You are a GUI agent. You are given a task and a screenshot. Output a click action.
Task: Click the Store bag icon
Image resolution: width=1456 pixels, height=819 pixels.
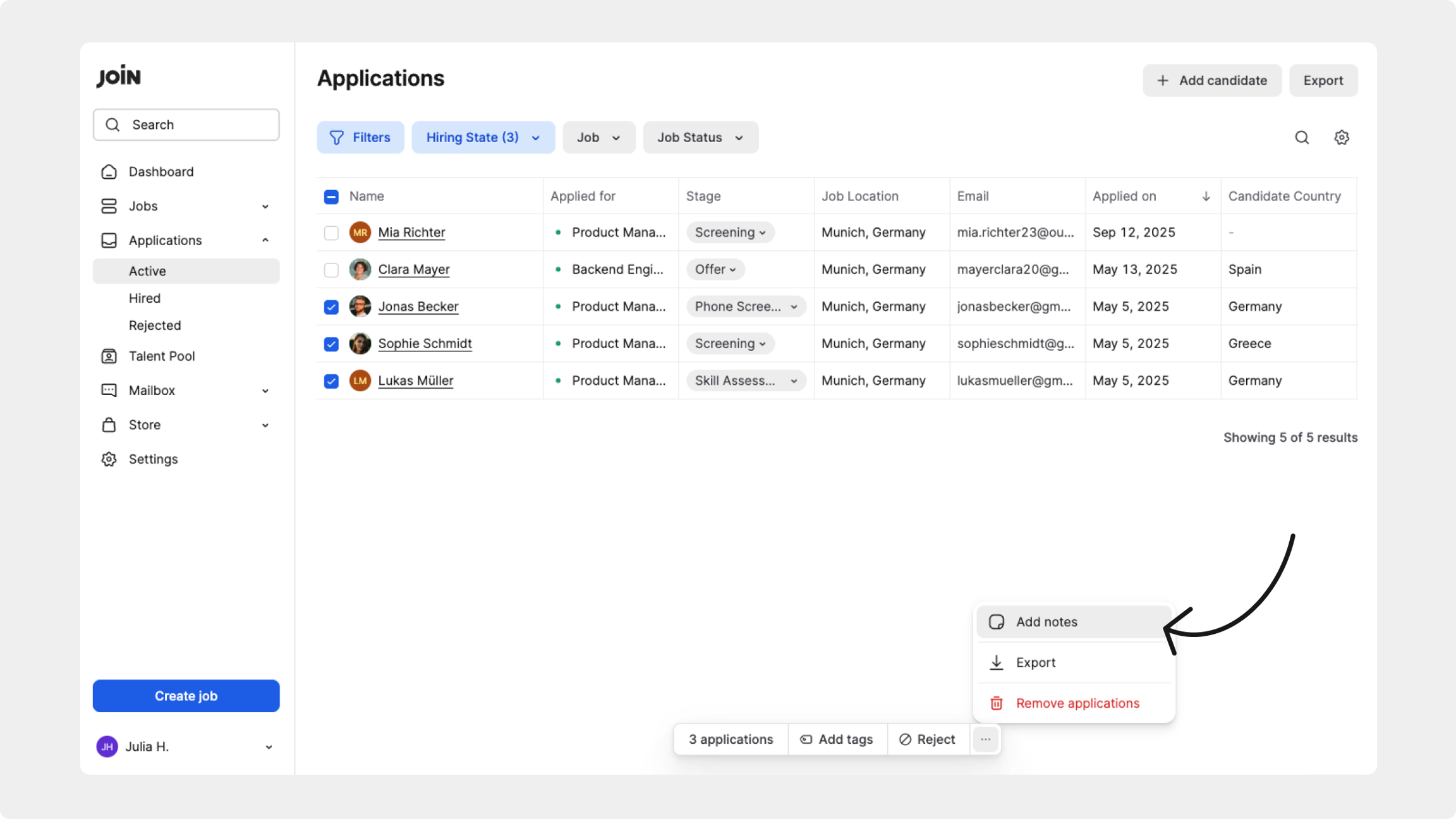click(109, 425)
